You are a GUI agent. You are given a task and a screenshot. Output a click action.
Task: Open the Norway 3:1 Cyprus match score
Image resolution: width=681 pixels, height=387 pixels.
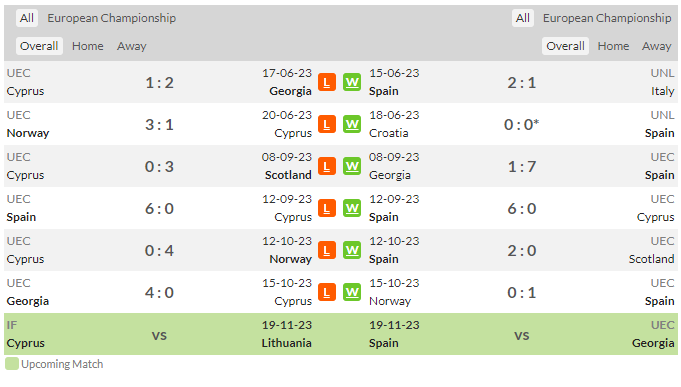pyautogui.click(x=159, y=125)
